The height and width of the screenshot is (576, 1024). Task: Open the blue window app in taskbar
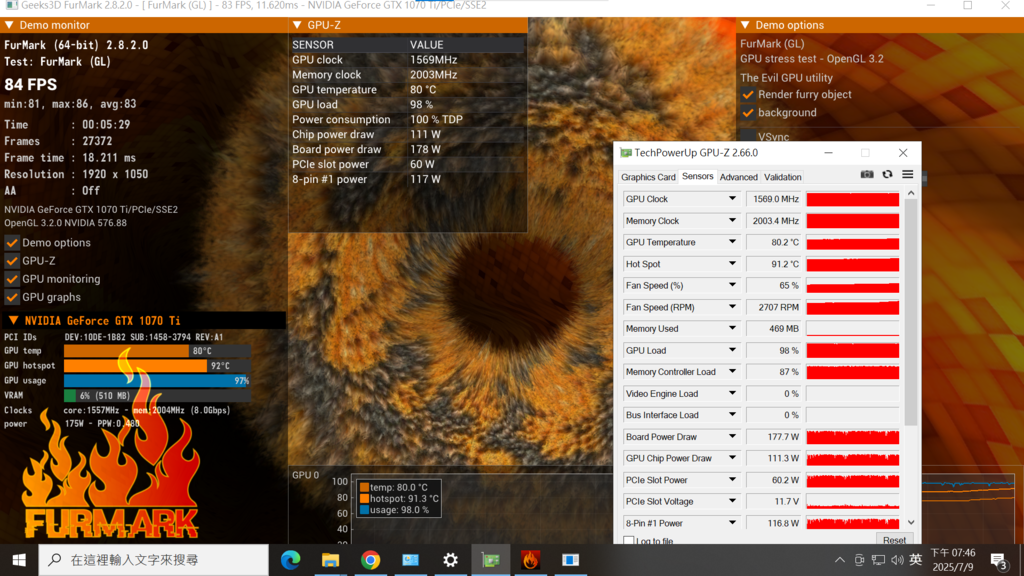(570, 560)
